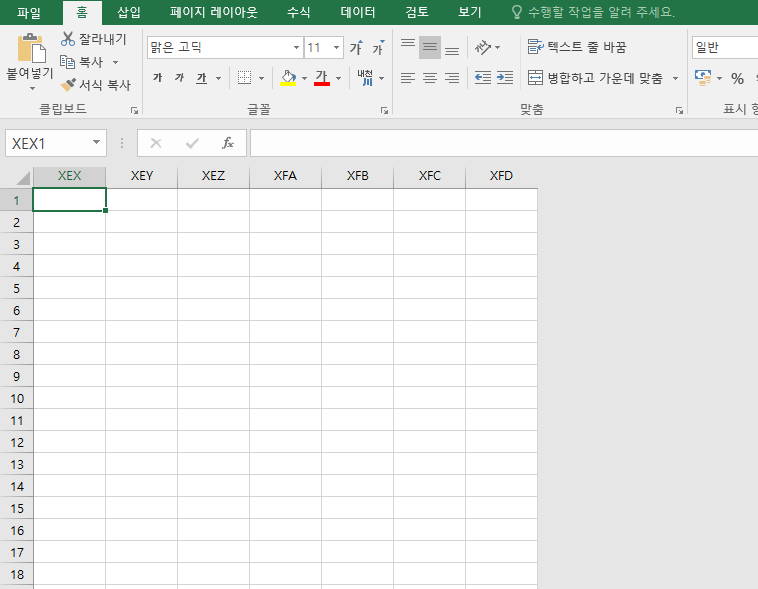Open the View (보기) tab
Viewport: 758px width, 589px height.
pyautogui.click(x=470, y=12)
